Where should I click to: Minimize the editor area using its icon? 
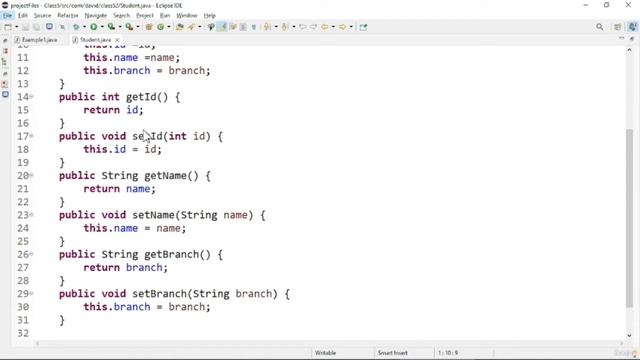tap(622, 38)
